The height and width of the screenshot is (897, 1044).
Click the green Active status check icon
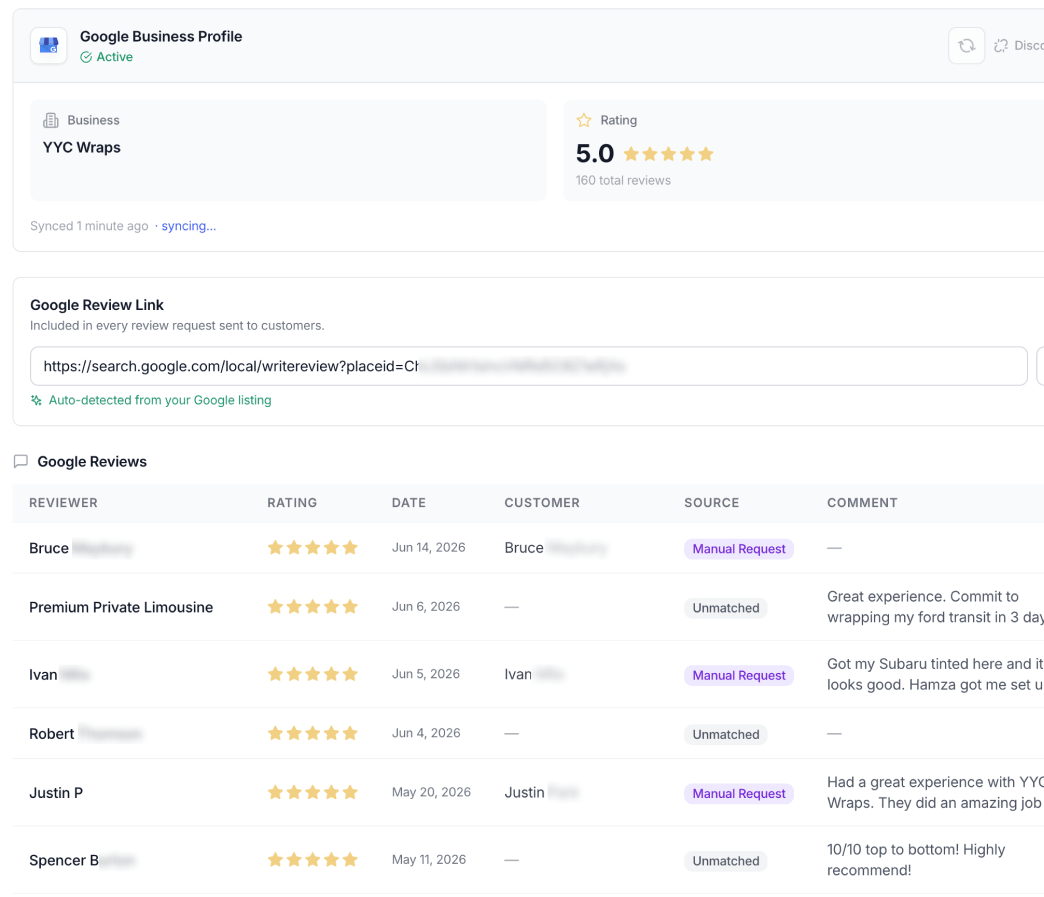[86, 57]
